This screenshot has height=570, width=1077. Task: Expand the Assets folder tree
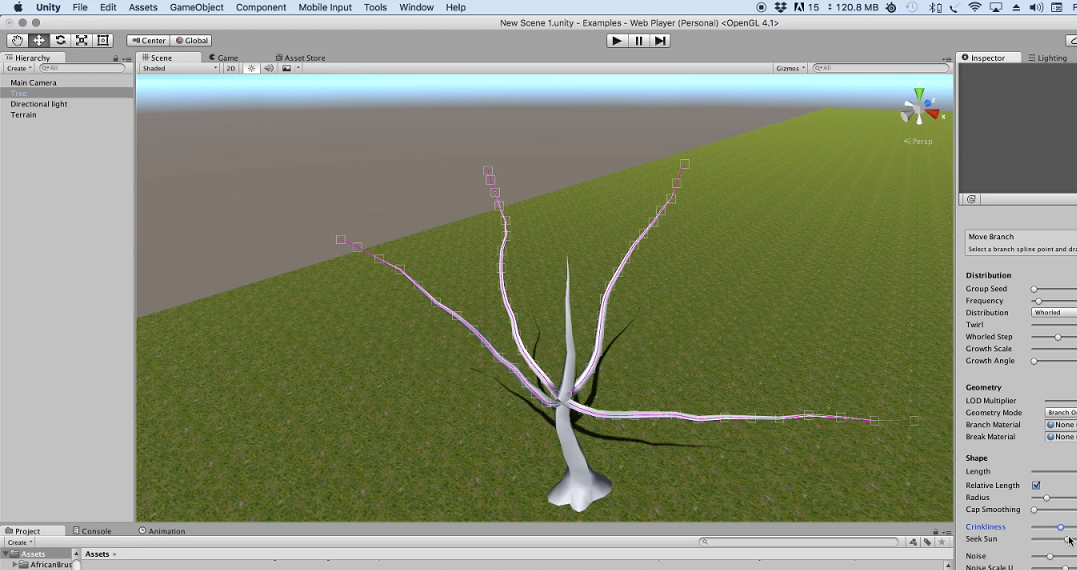point(6,554)
